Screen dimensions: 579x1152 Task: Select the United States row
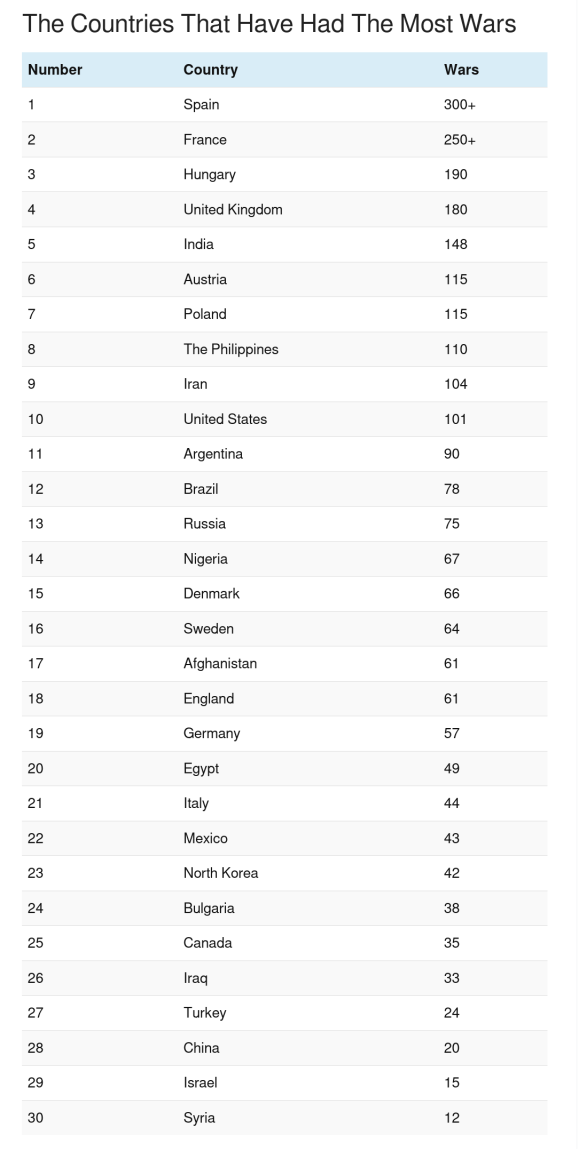[x=284, y=419]
